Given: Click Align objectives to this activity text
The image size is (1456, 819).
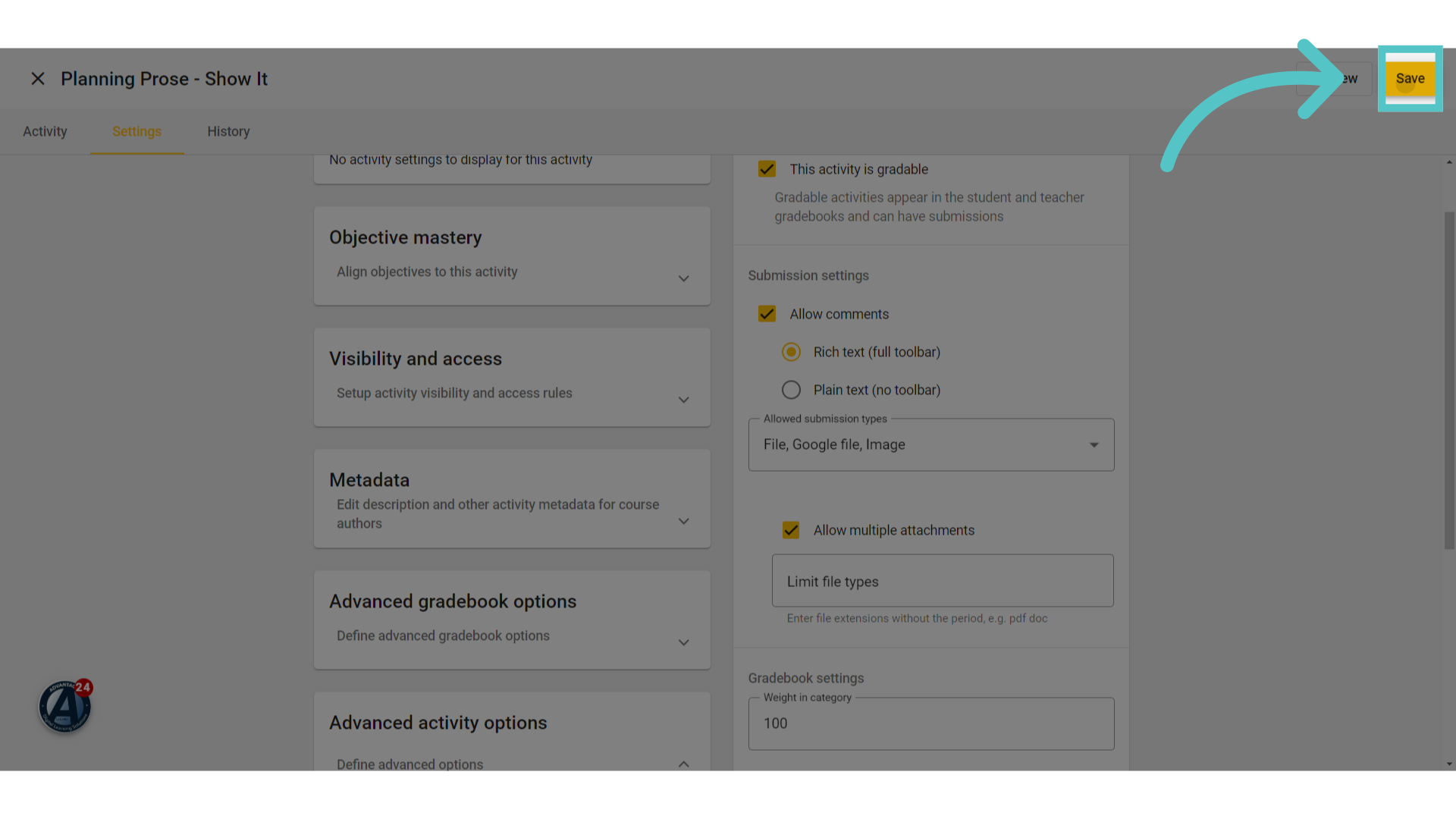Looking at the screenshot, I should click(x=427, y=271).
